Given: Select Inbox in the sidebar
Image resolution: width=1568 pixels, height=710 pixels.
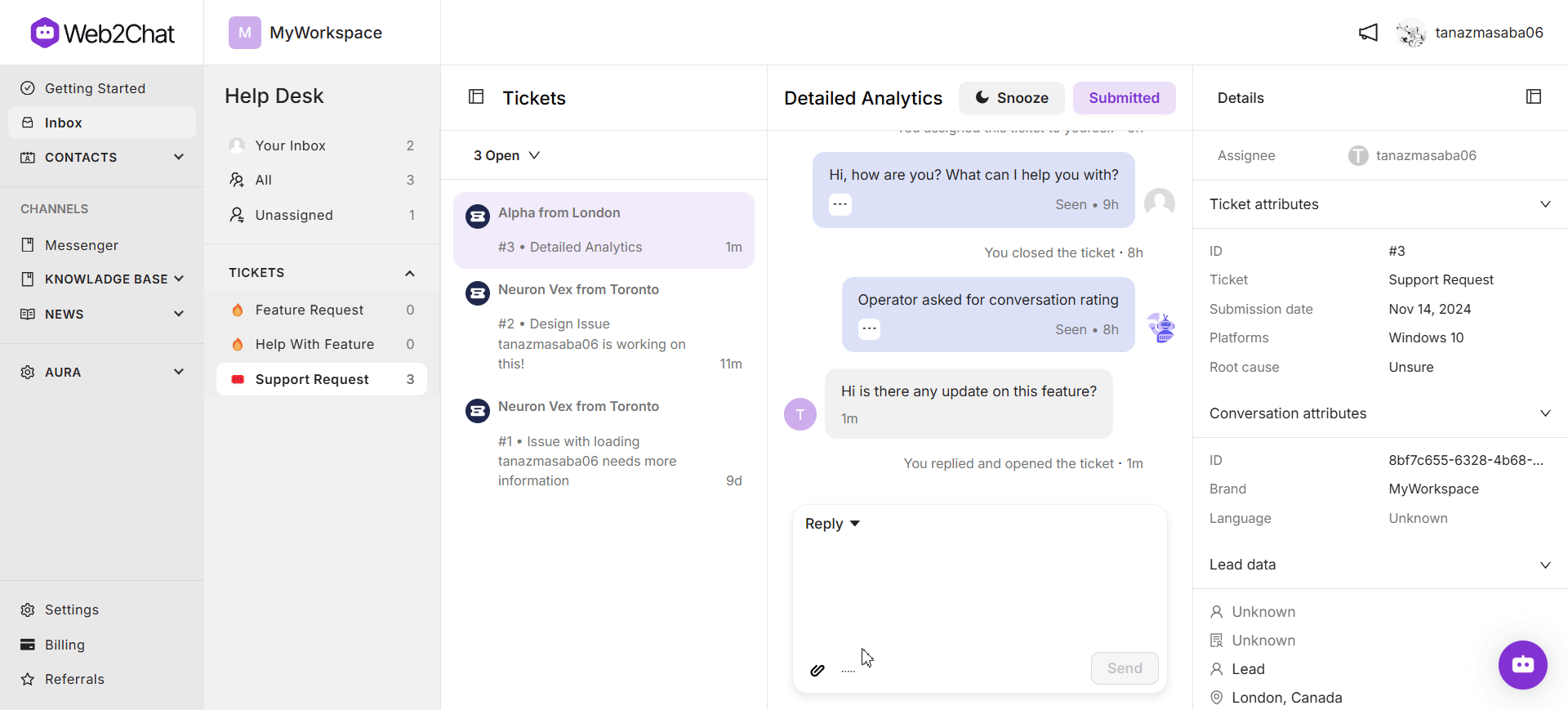Looking at the screenshot, I should click(102, 123).
